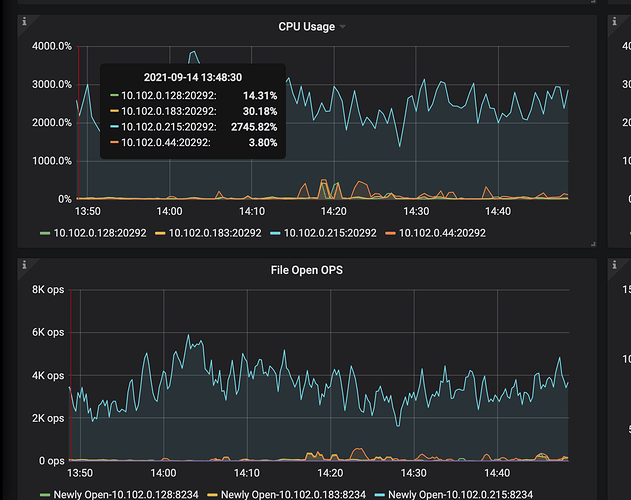Isolate the 10.102.0.44:20292 legend series
Image resolution: width=631 pixels, height=500 pixels.
coord(442,233)
